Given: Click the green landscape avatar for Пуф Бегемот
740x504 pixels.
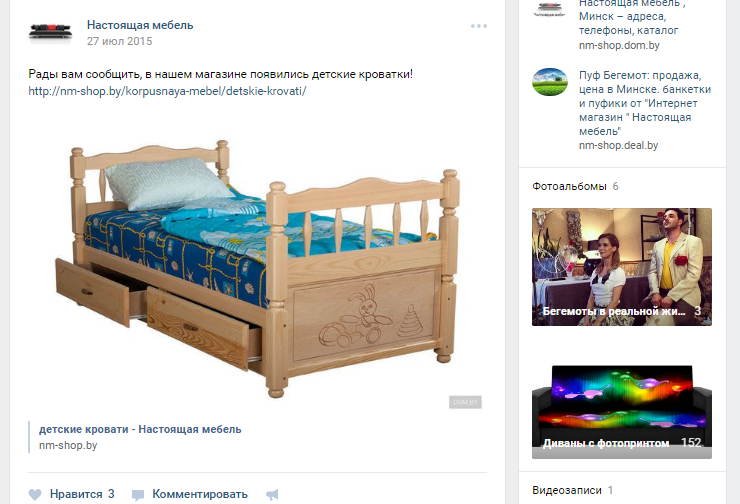Looking at the screenshot, I should 550,82.
